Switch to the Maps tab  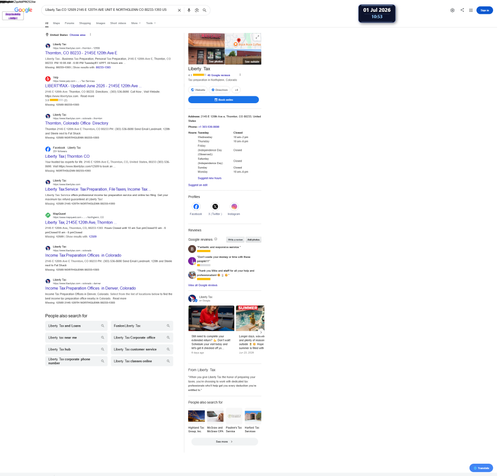(57, 23)
